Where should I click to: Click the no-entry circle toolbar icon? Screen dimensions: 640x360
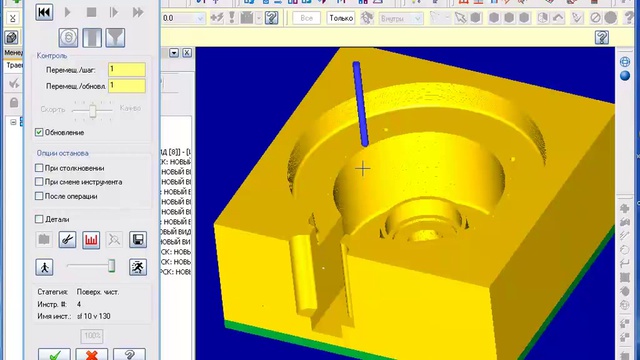[x=596, y=18]
